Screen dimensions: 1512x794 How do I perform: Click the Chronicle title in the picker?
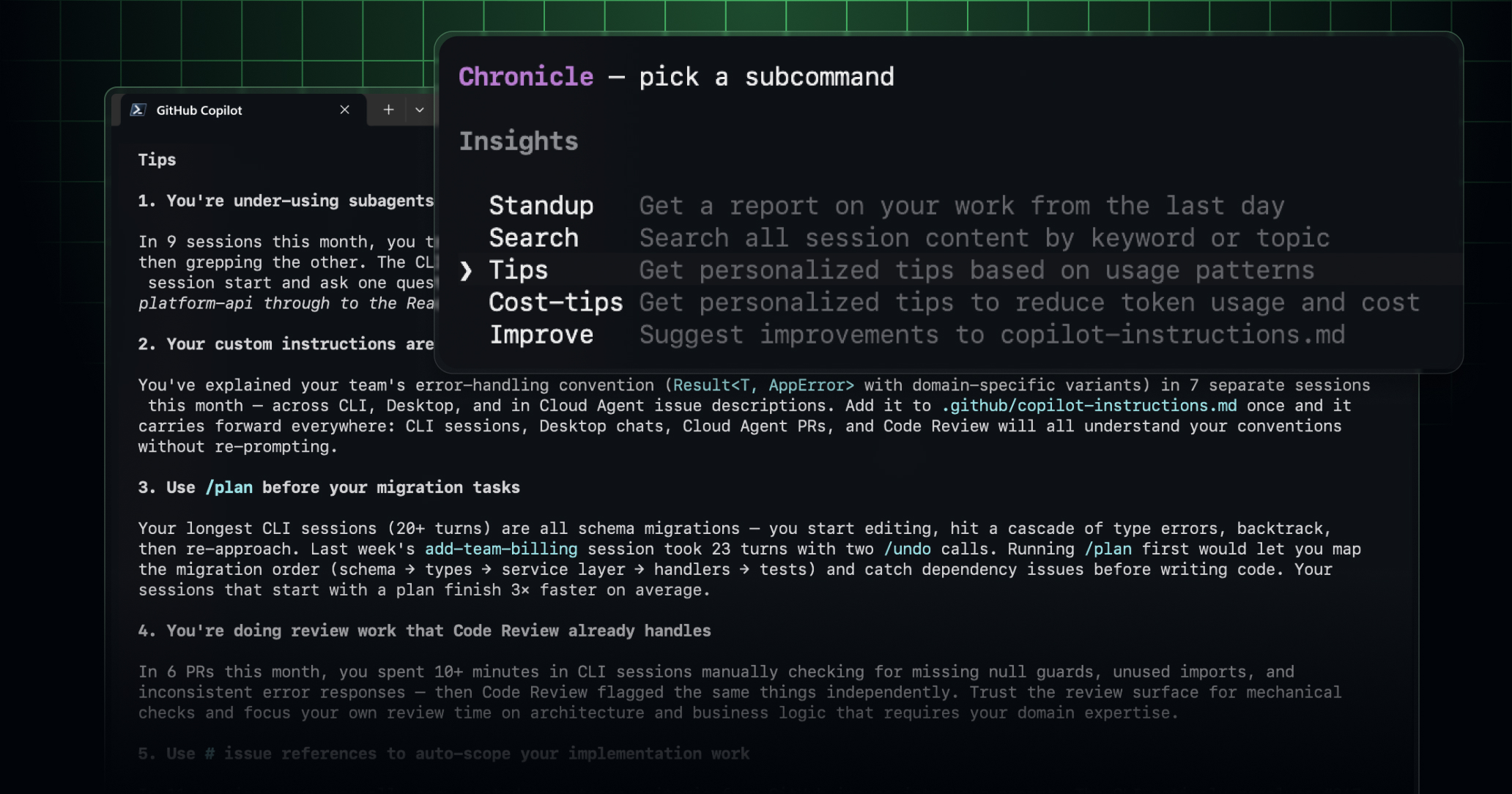[526, 77]
